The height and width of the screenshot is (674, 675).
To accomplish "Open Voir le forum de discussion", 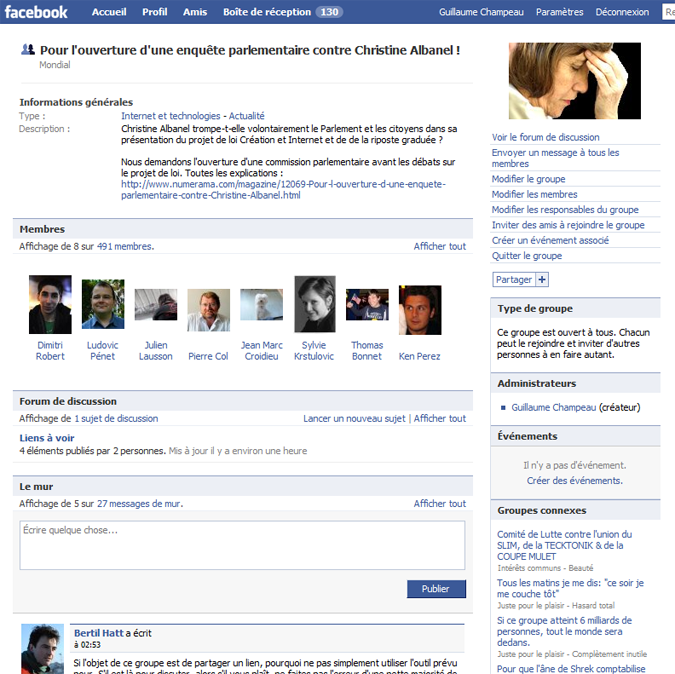I will point(545,137).
